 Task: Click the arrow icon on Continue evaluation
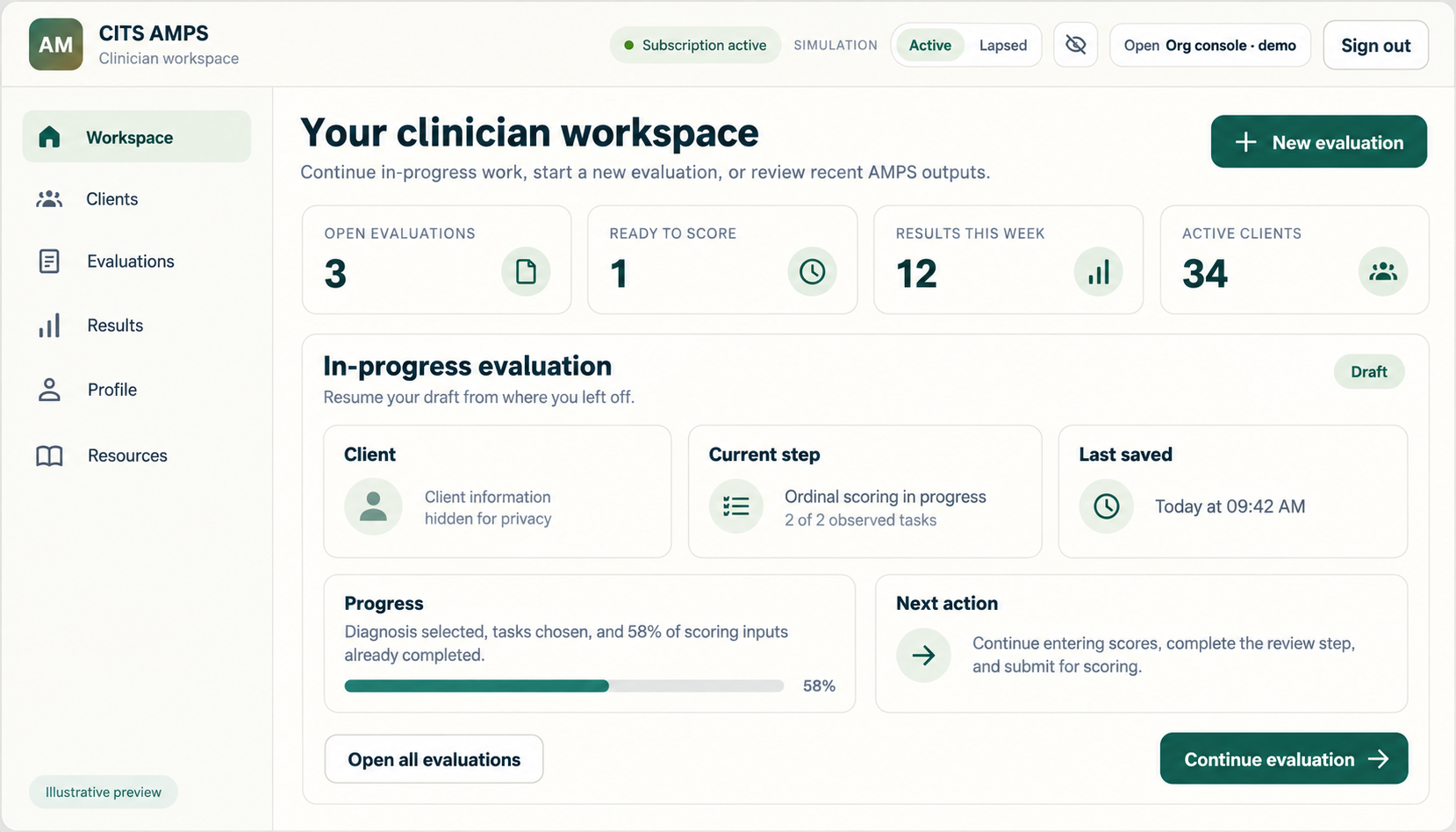click(x=1379, y=759)
